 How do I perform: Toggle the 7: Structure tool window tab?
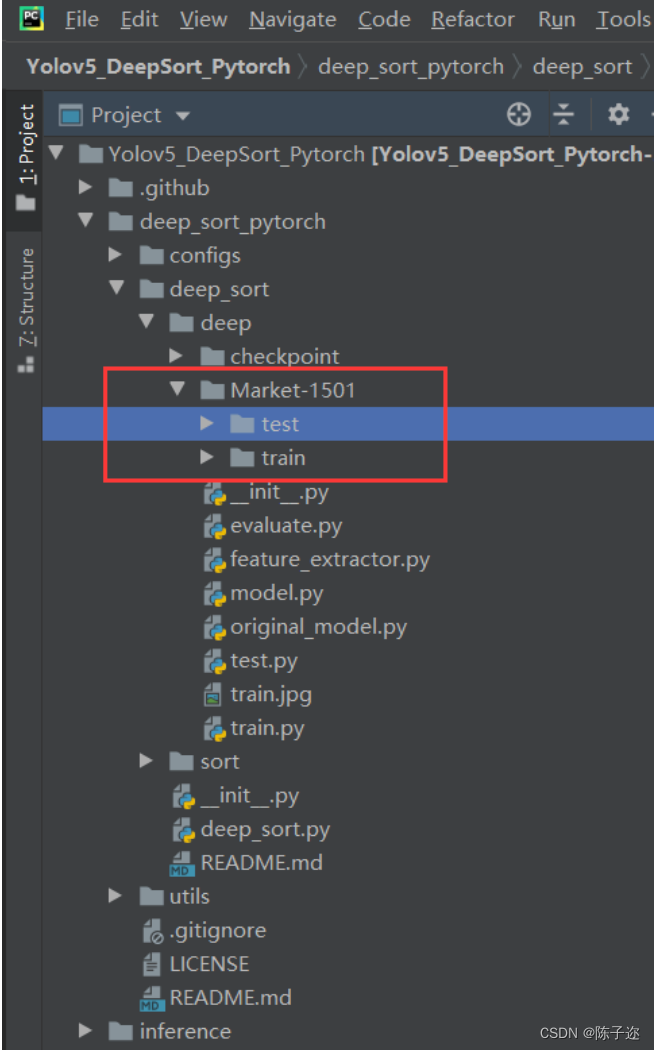coord(25,309)
